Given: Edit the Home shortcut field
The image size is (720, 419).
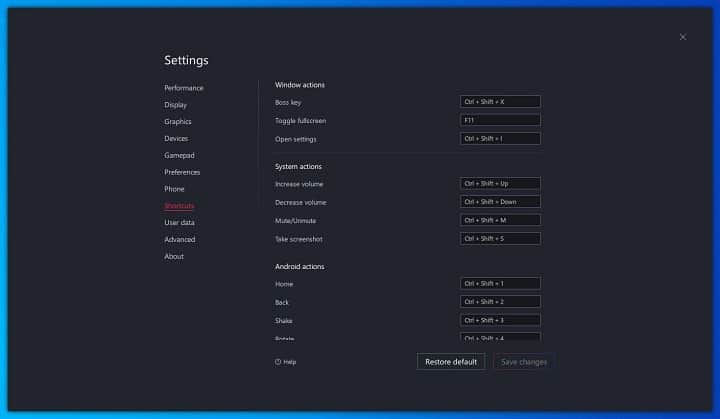Looking at the screenshot, I should pos(500,283).
